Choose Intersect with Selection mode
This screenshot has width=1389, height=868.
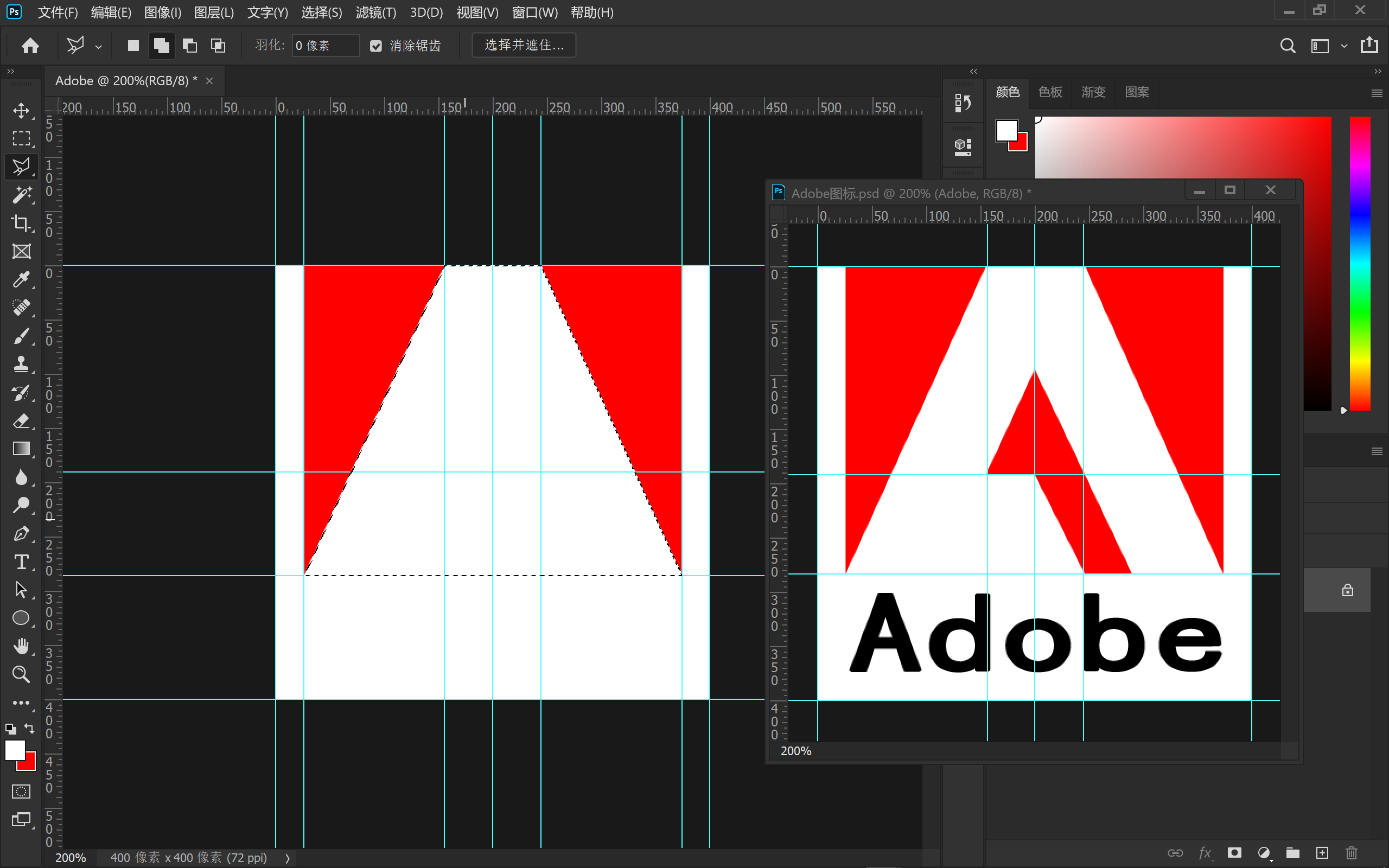point(218,46)
